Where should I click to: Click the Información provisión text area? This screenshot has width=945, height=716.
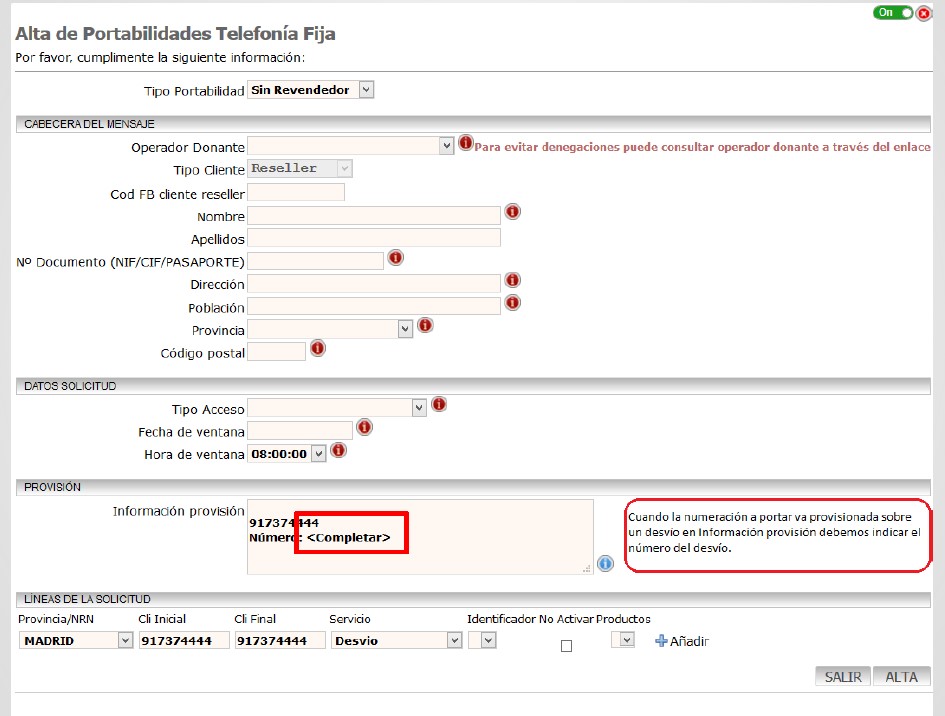click(420, 536)
